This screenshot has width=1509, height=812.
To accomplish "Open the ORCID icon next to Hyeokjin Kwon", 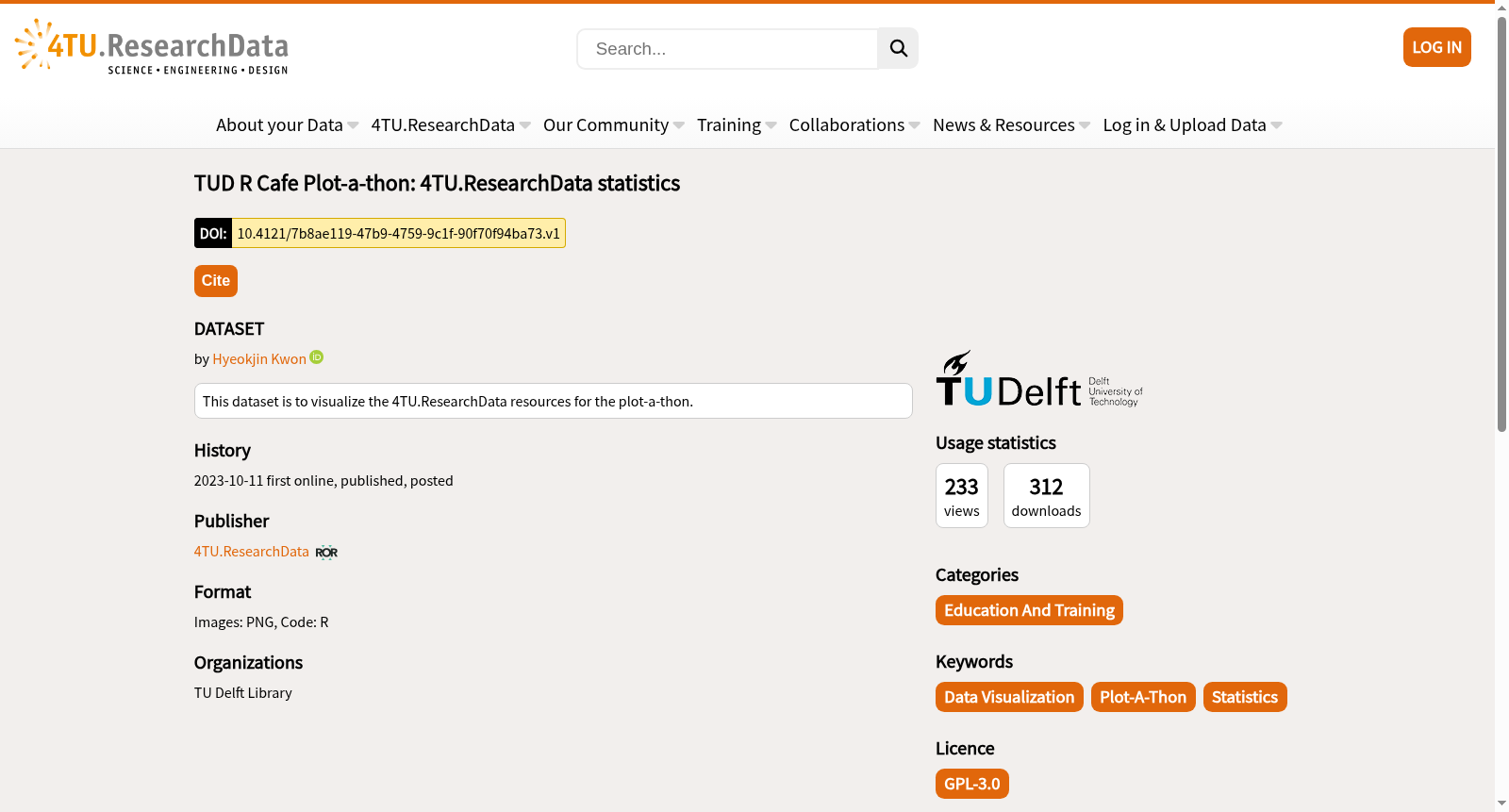I will pyautogui.click(x=317, y=356).
